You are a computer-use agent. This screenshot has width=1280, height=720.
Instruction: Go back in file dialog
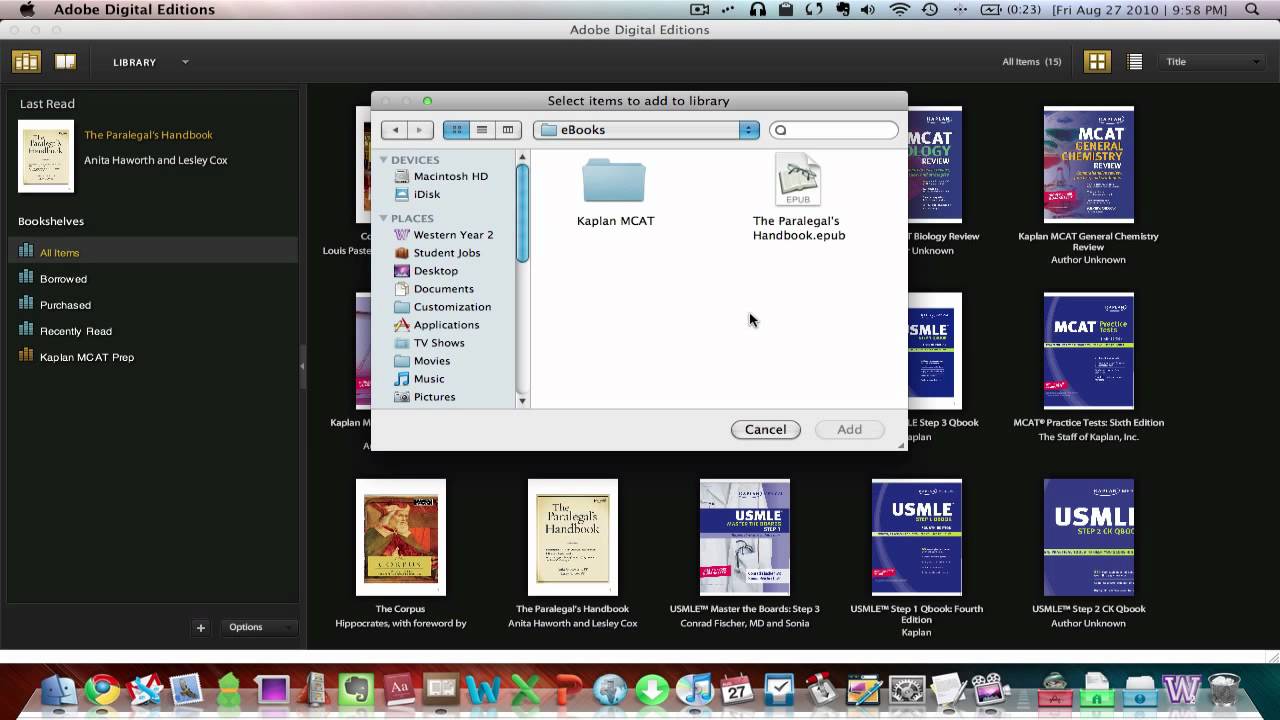click(x=395, y=130)
